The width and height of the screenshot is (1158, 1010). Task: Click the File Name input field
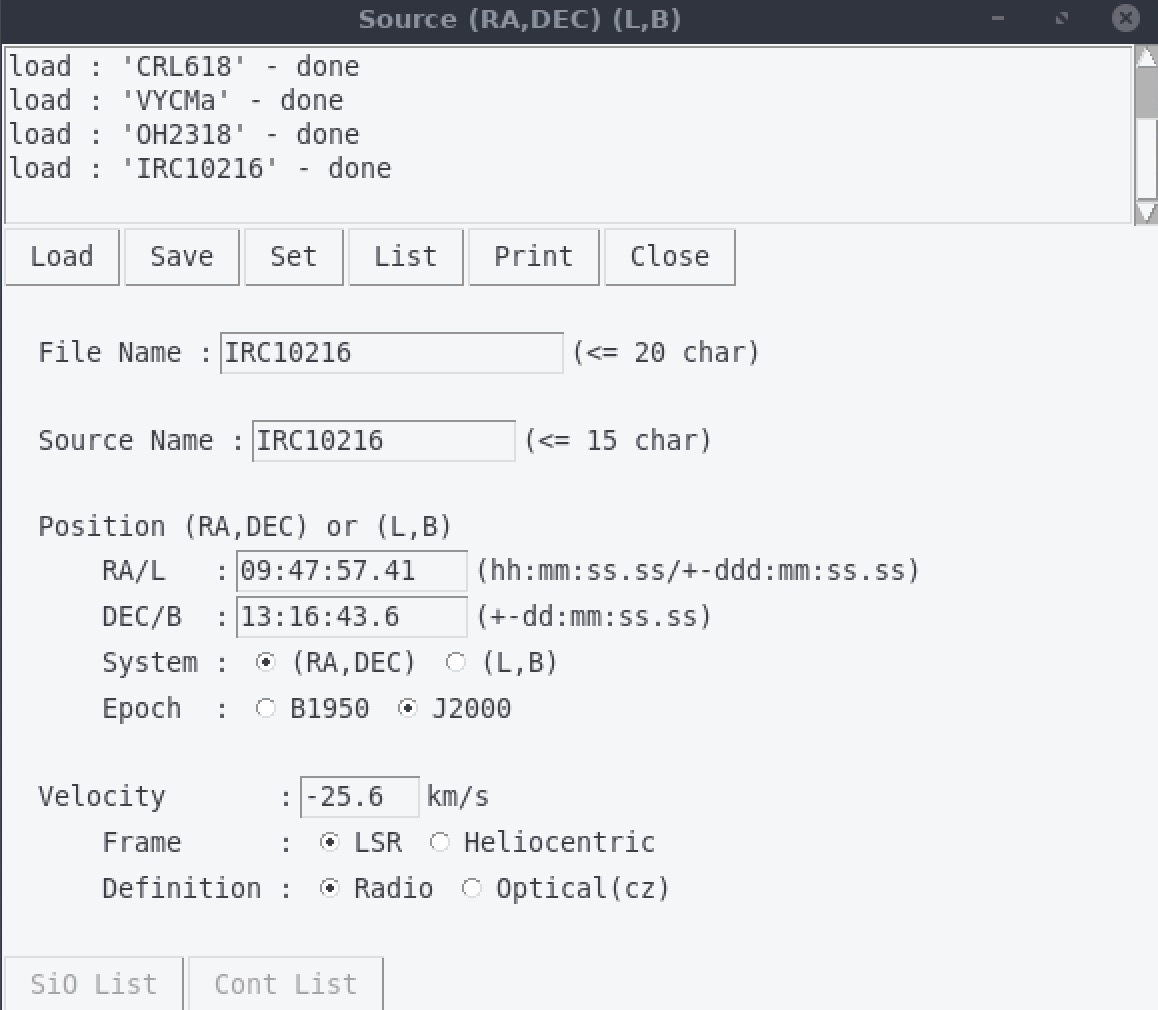(x=391, y=353)
